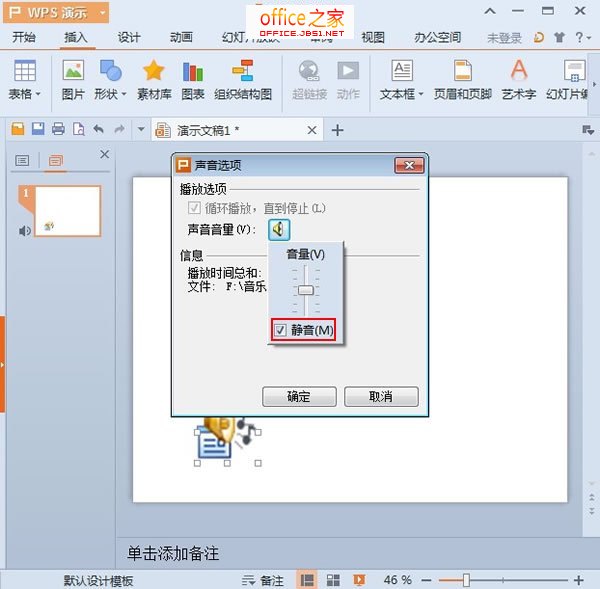Screen dimensions: 600x589
Task: Switch to outline view in side panel
Action: pos(22,160)
